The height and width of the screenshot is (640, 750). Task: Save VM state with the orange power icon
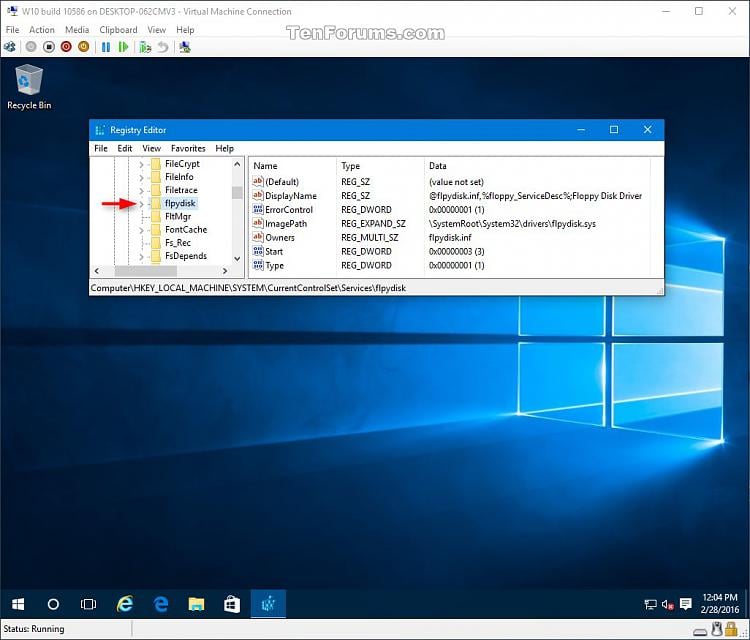(84, 47)
